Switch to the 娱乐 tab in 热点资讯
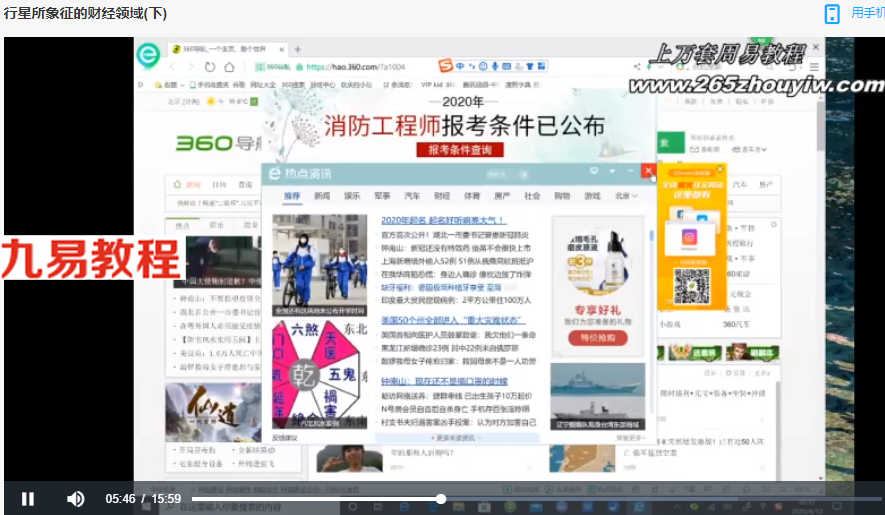885x515 pixels. [x=352, y=196]
